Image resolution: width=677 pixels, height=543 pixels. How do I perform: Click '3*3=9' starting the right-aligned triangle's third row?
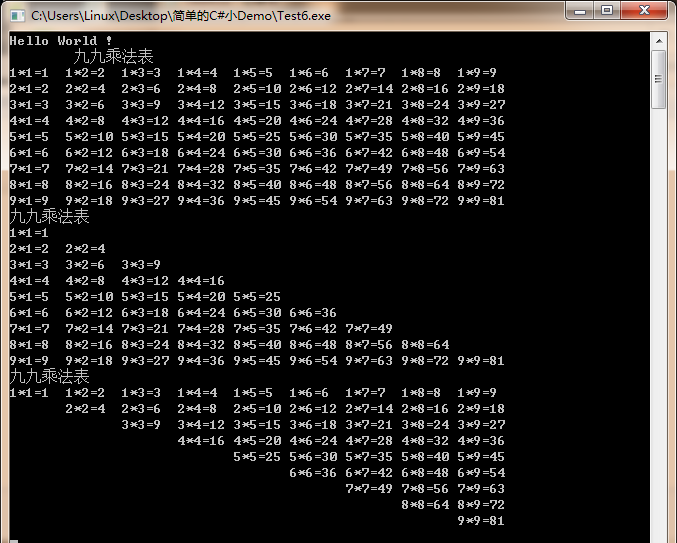click(x=141, y=424)
